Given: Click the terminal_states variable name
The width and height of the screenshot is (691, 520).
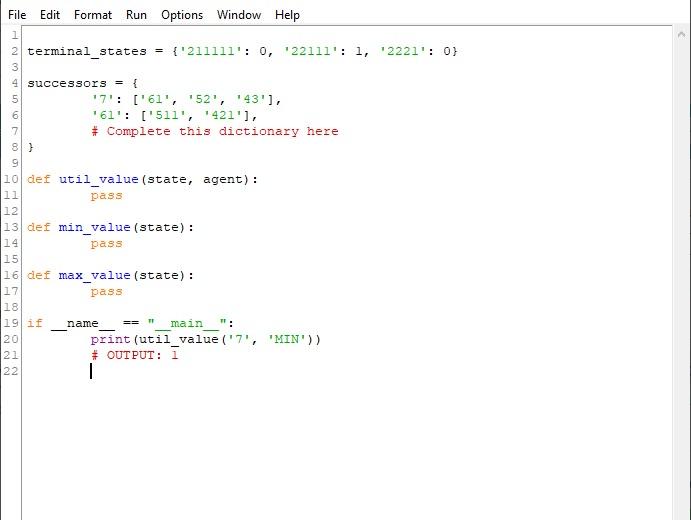Looking at the screenshot, I should 87,51.
